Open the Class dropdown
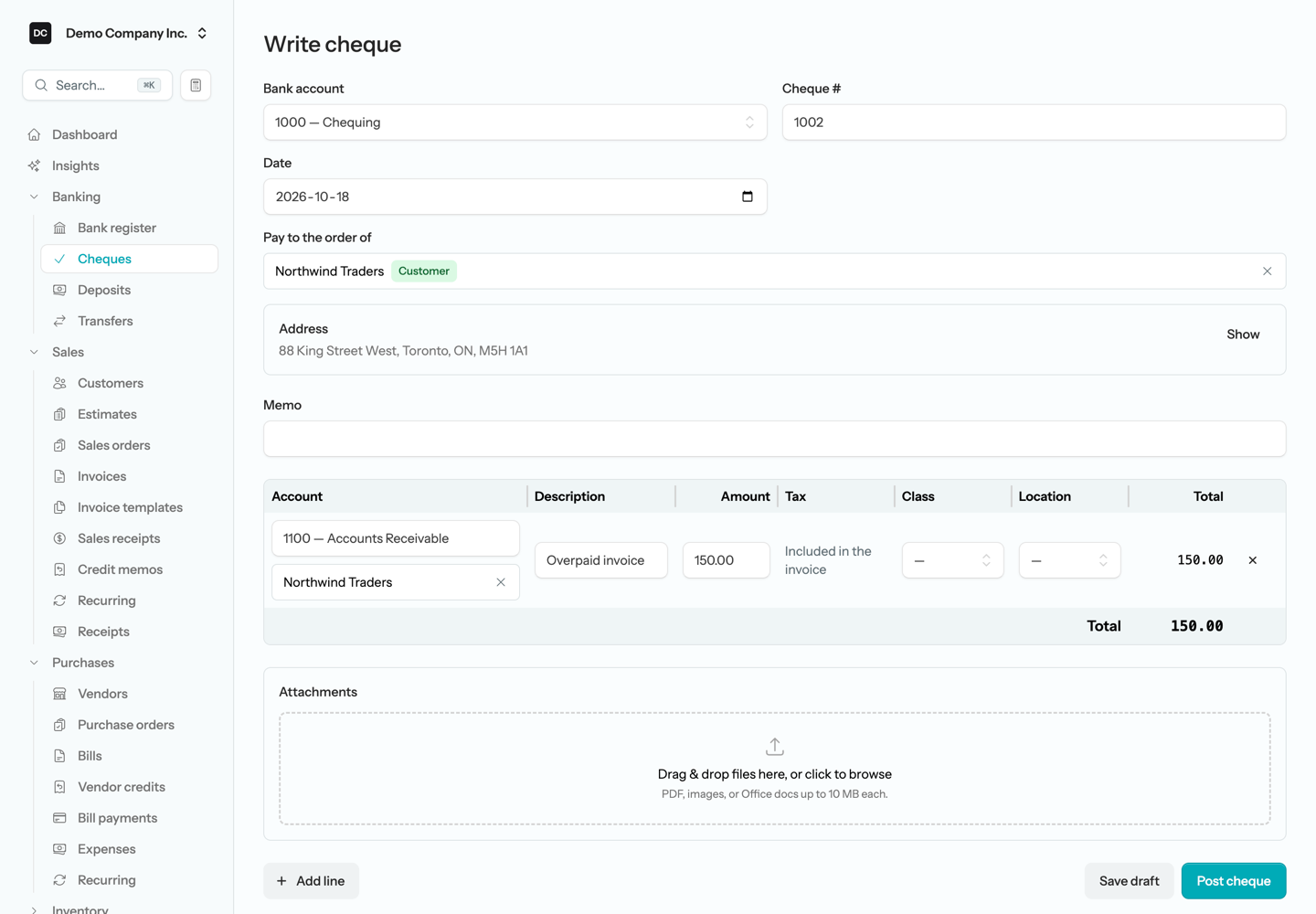1316x914 pixels. pyautogui.click(x=953, y=560)
